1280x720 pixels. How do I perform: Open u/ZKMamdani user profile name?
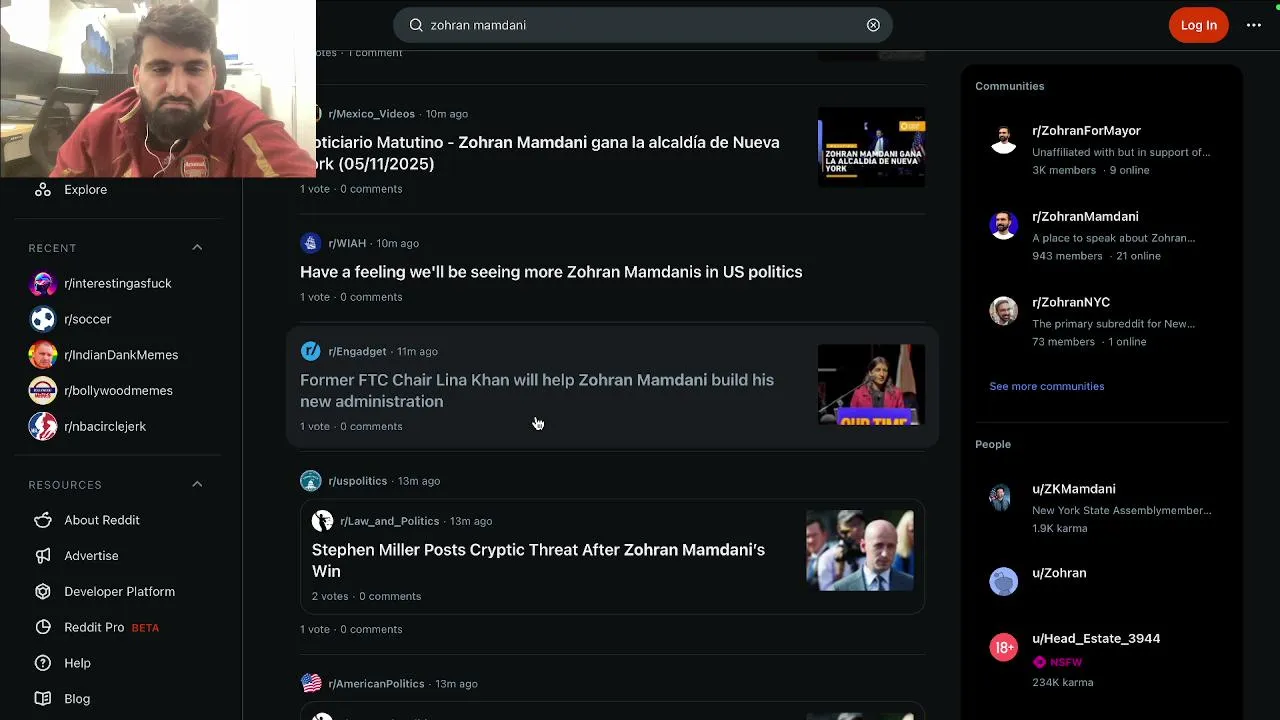pyautogui.click(x=1074, y=489)
